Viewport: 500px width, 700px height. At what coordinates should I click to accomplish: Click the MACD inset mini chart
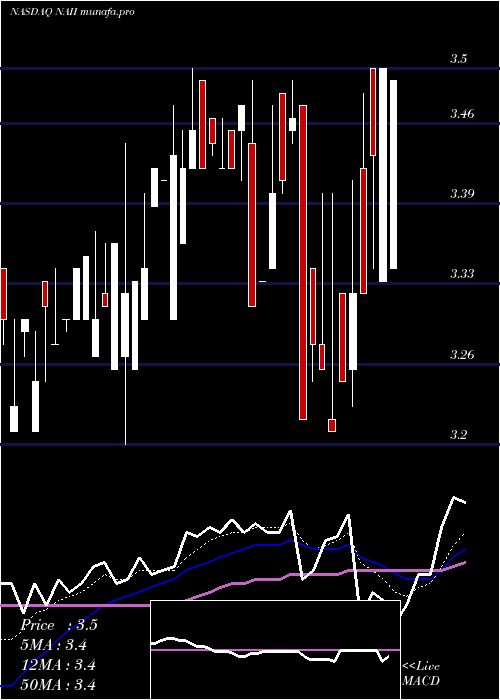coord(275,650)
